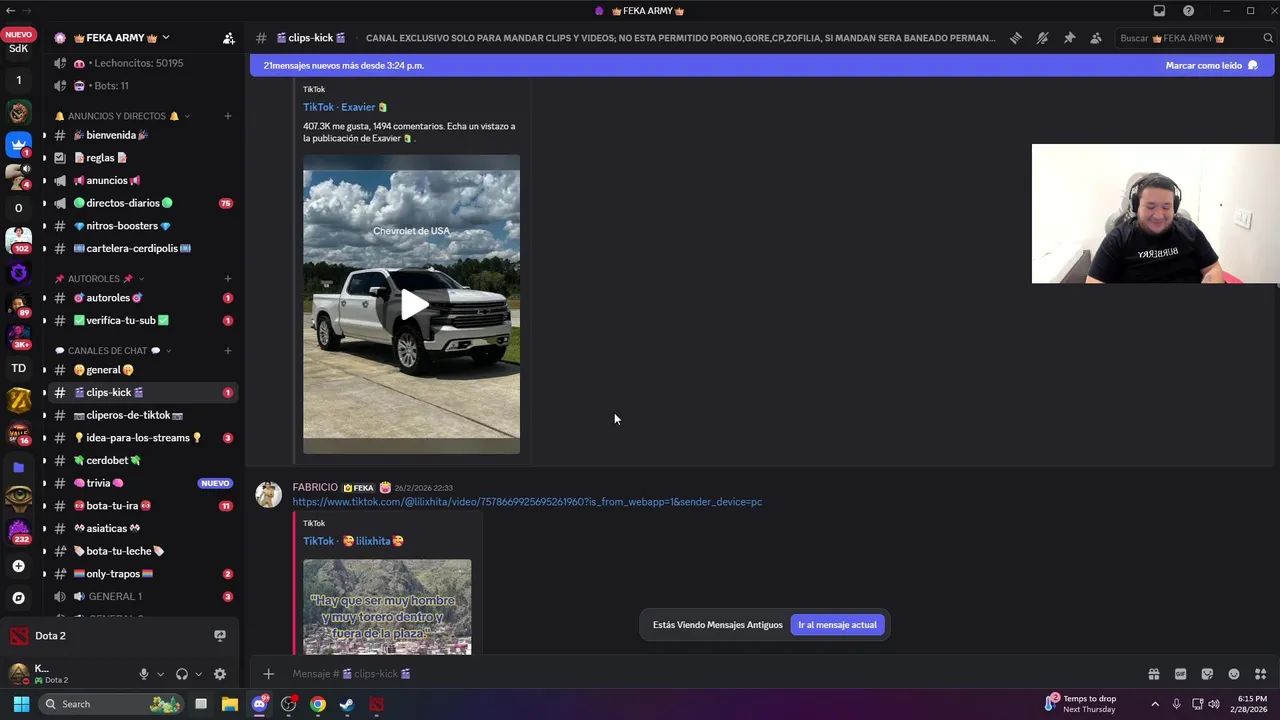
Task: Add channel to CANALES DE CHAT category
Action: (228, 351)
